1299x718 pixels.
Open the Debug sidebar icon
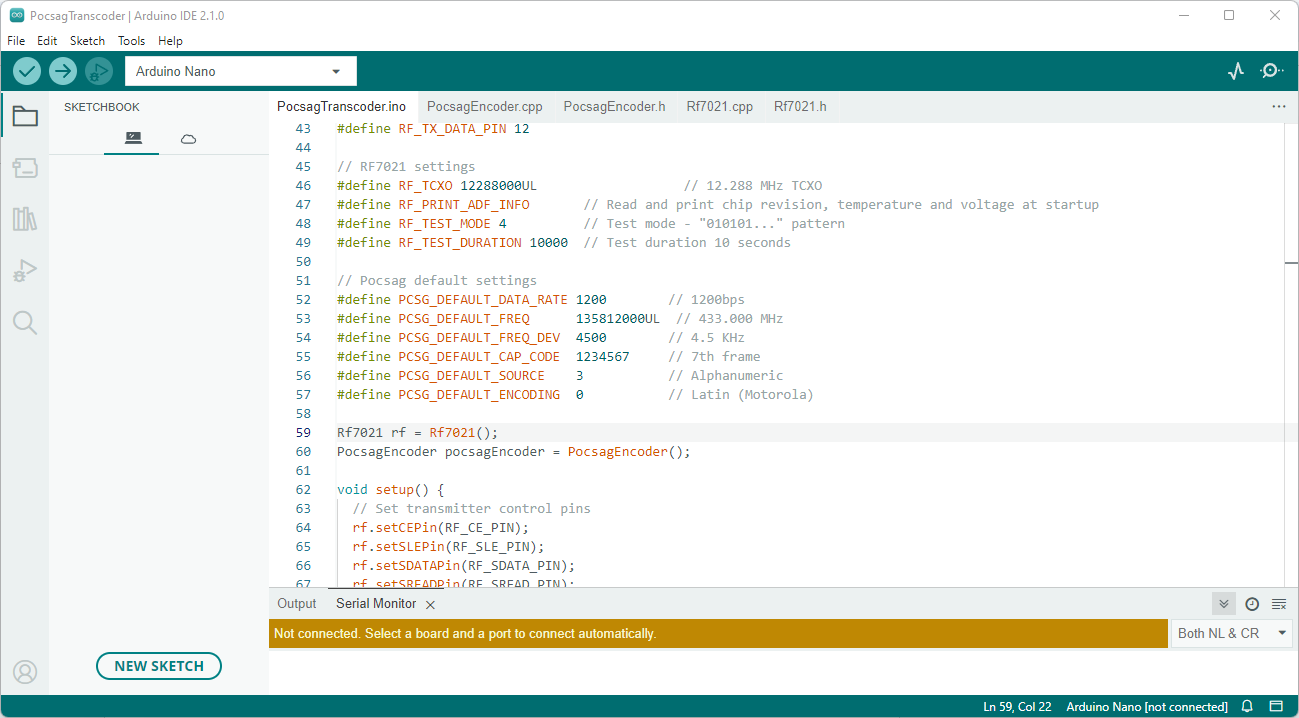pyautogui.click(x=25, y=271)
